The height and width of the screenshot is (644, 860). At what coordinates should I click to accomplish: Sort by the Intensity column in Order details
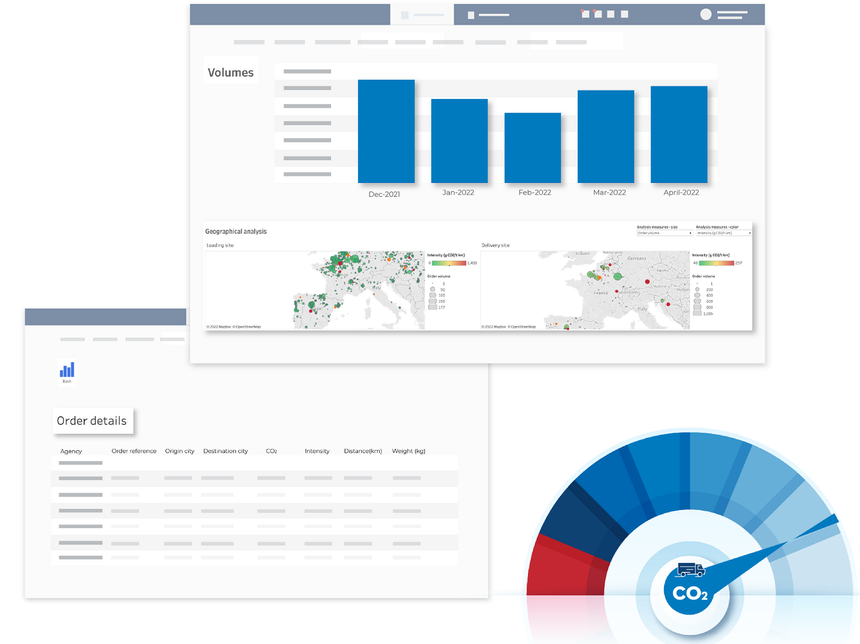pos(317,451)
